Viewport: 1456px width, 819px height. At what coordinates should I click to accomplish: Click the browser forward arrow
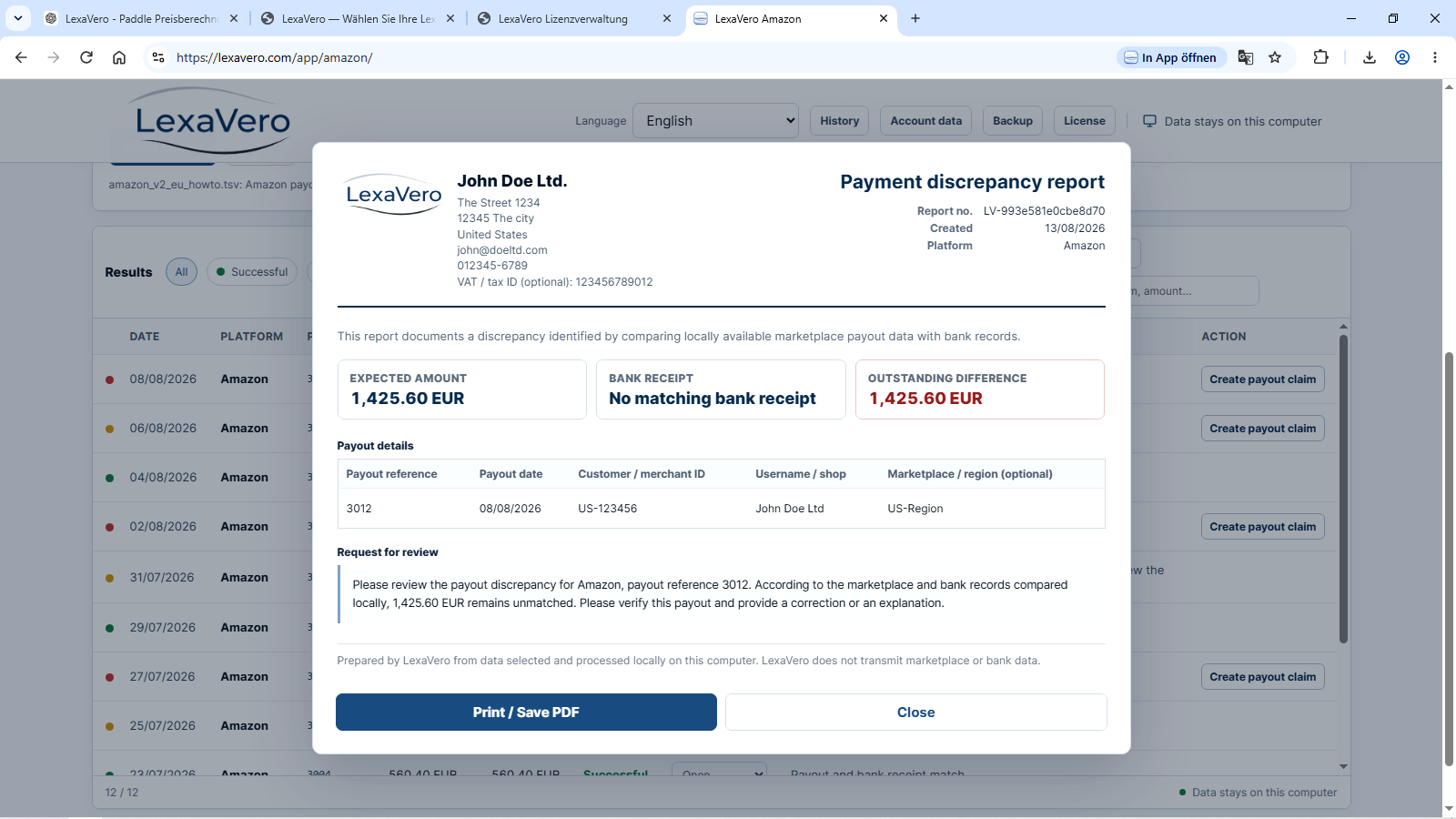(54, 57)
